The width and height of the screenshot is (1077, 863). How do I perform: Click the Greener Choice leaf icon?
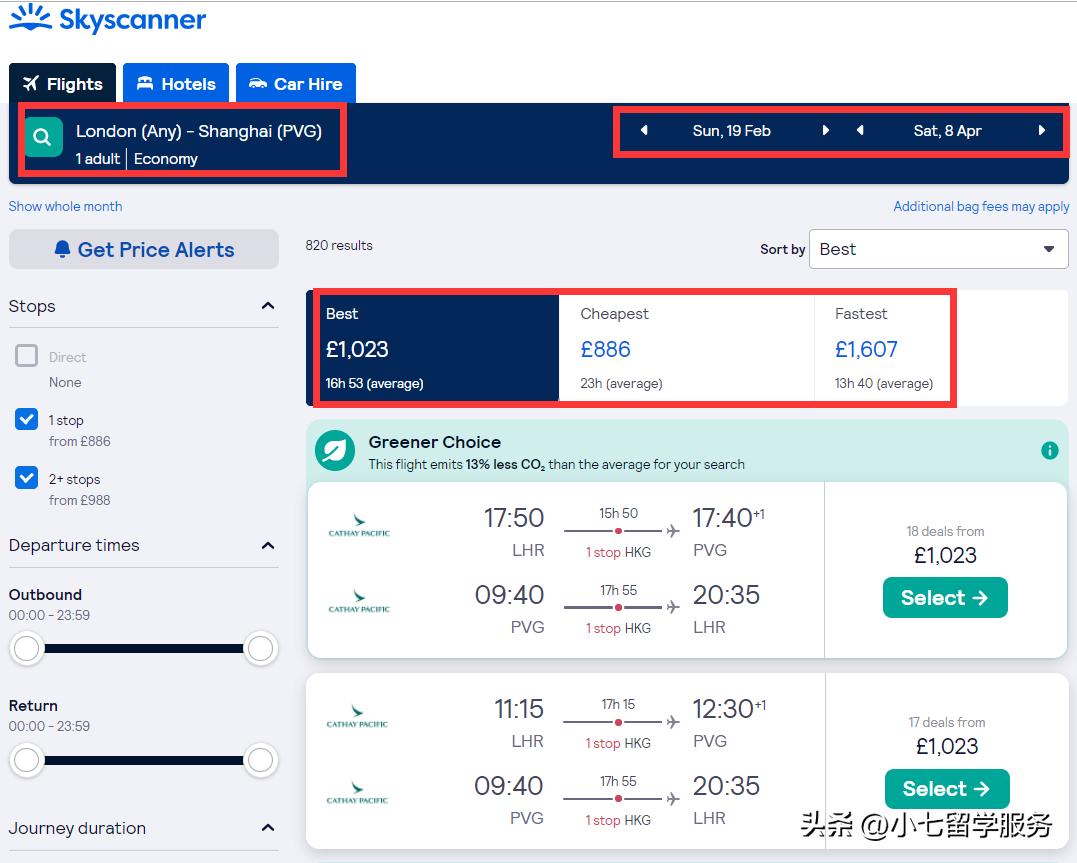[335, 451]
